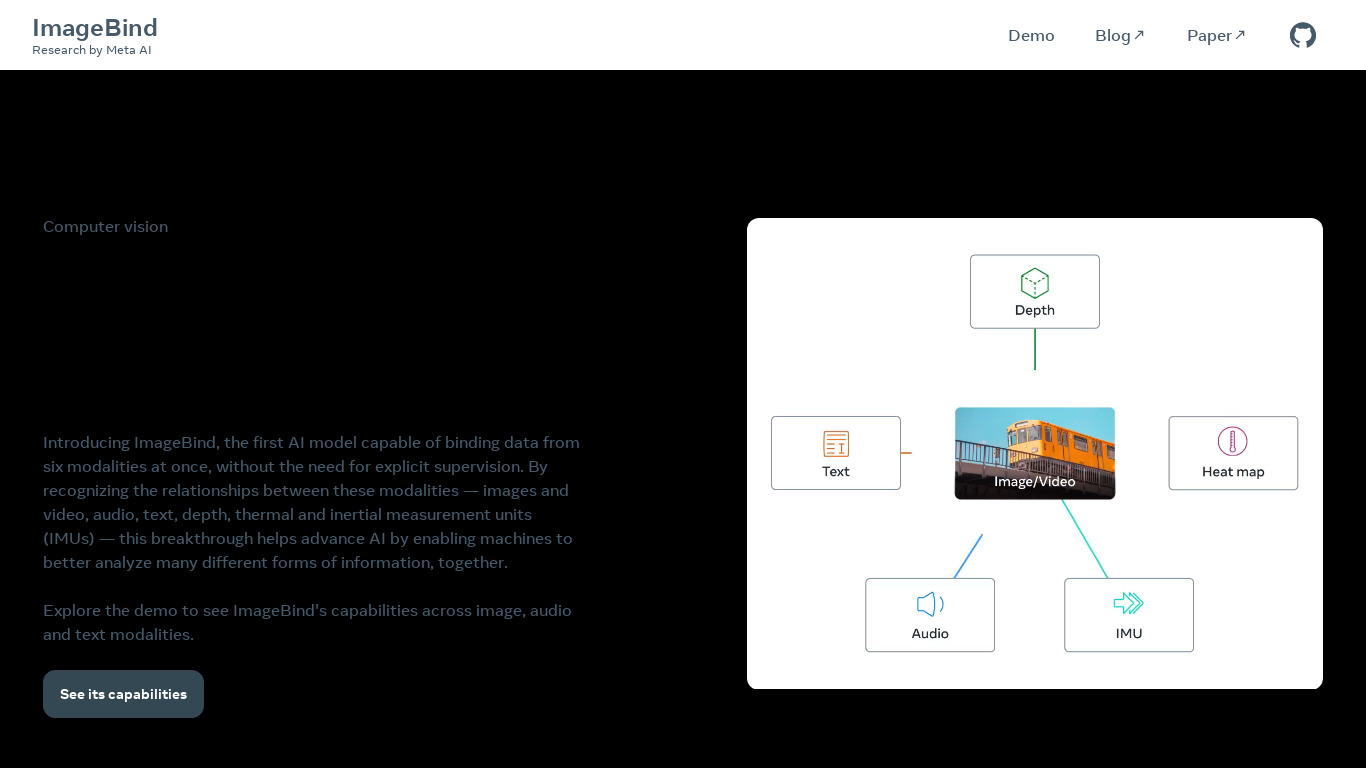Screen dimensions: 1366x768
Task: Click the IMU arrows icon
Action: point(1128,603)
